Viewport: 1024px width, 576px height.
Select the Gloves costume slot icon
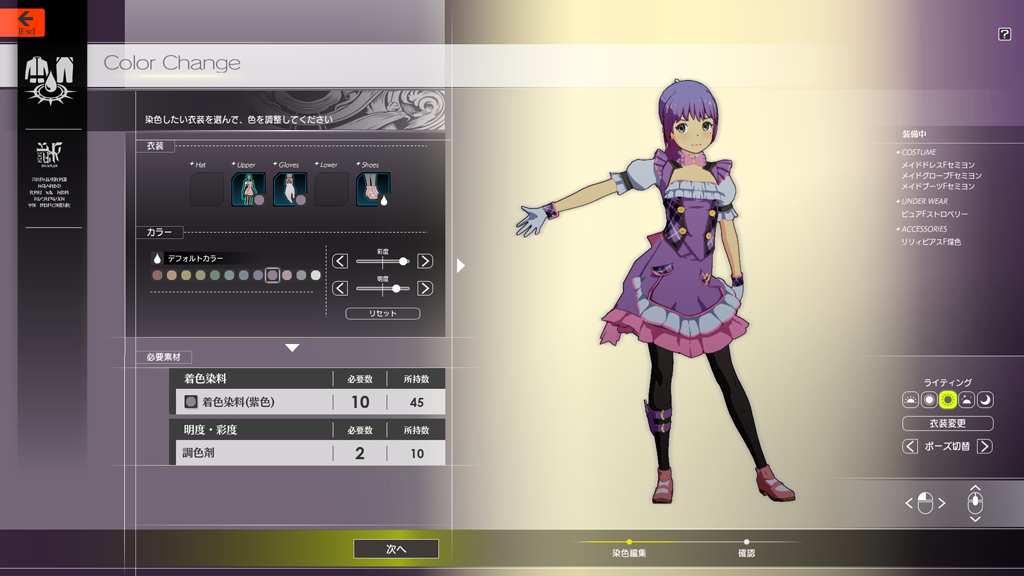click(x=290, y=189)
